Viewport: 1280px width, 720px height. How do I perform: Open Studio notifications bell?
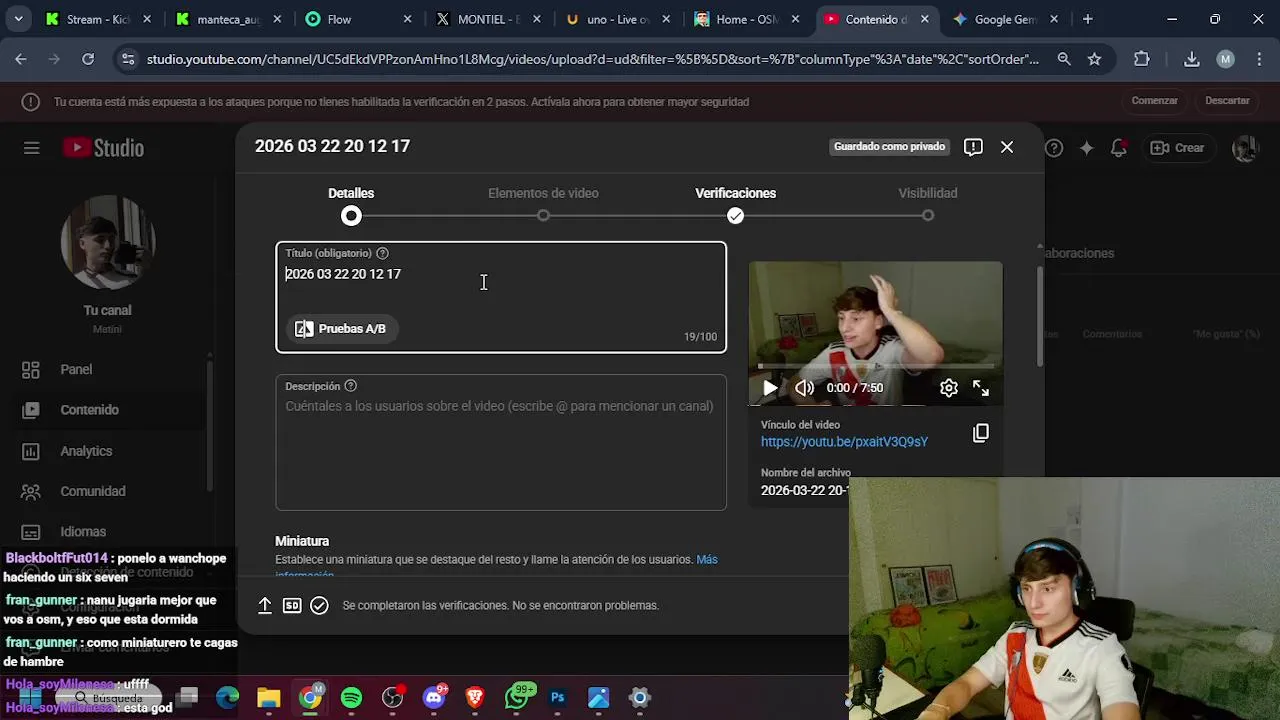click(1119, 148)
